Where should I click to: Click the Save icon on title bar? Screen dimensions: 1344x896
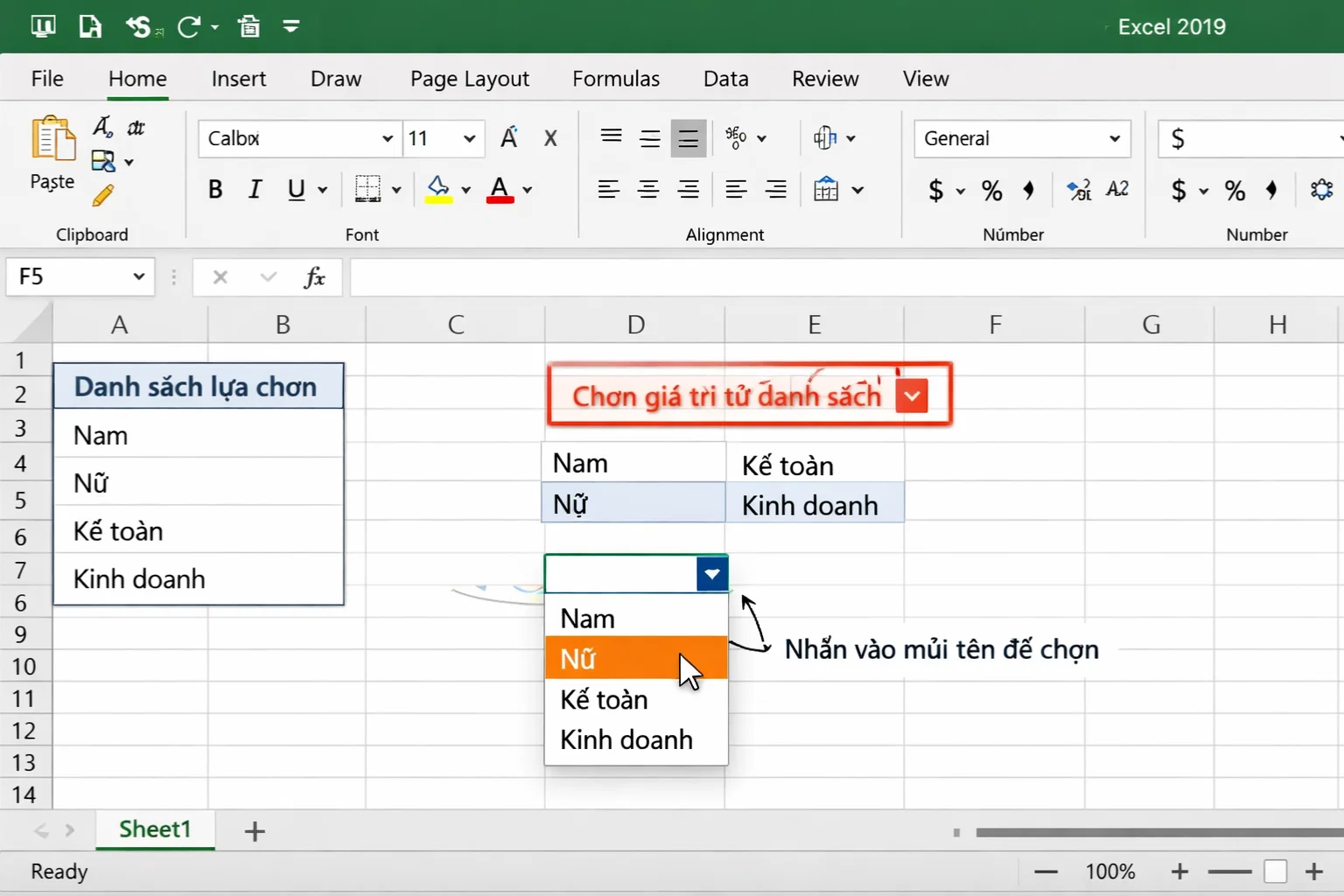(x=90, y=26)
